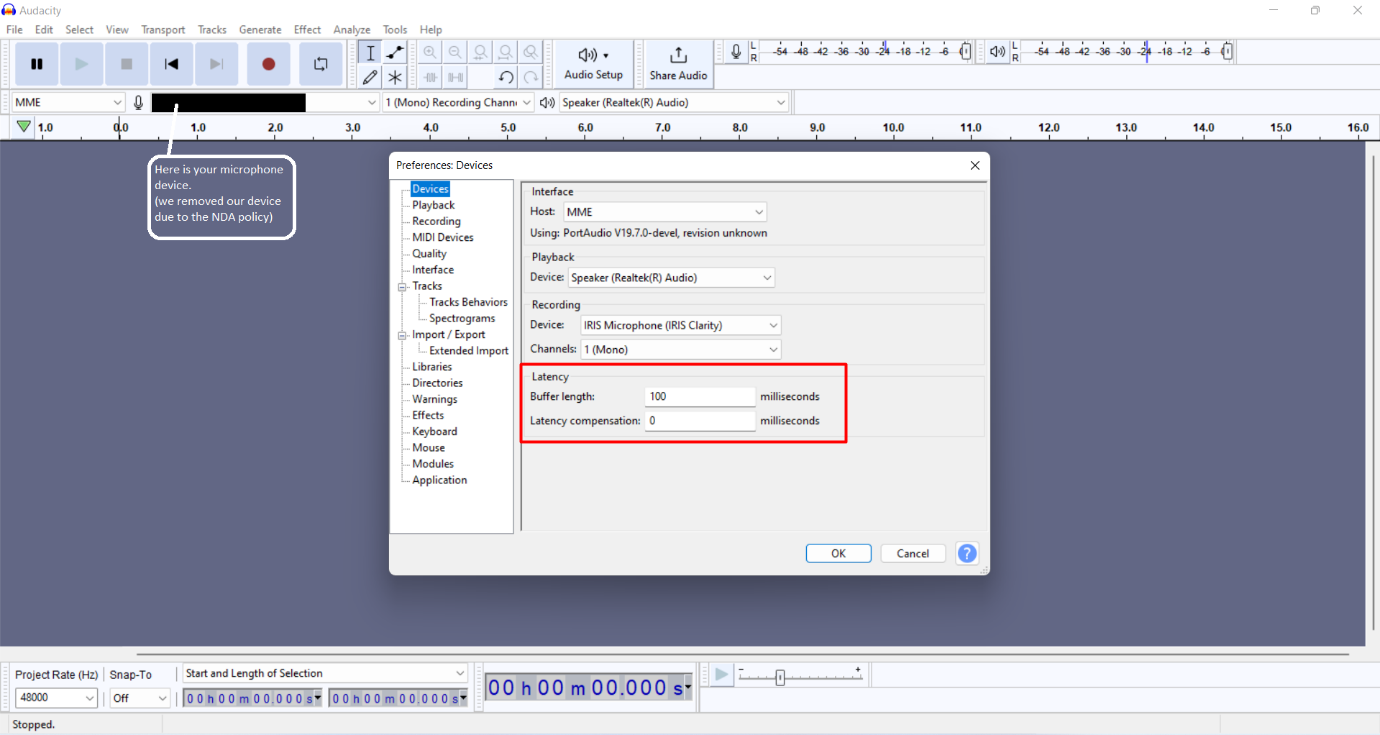Select Keyboard in preferences tree

tap(434, 431)
